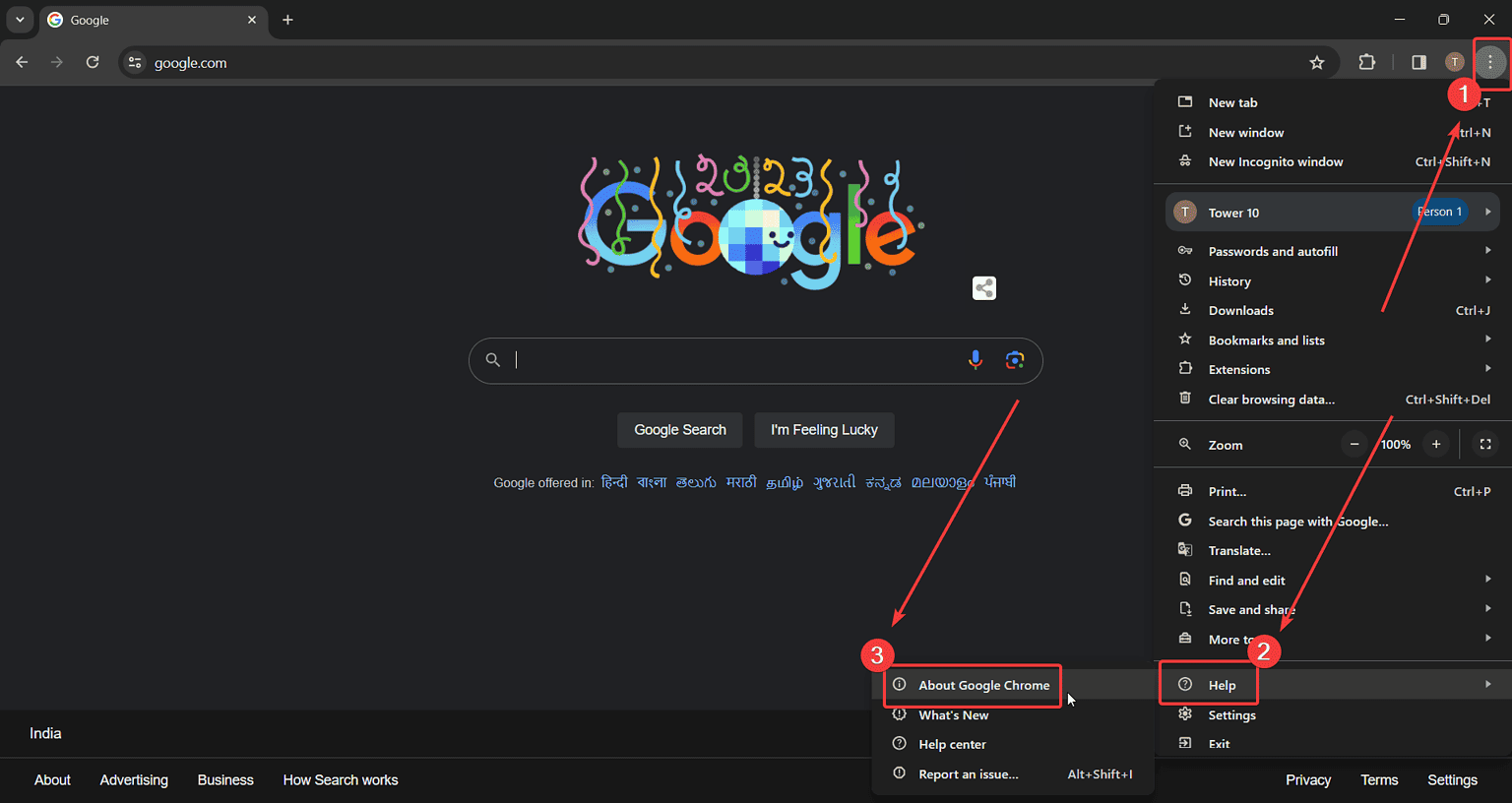Expand the History submenu
The width and height of the screenshot is (1512, 803).
click(1333, 280)
